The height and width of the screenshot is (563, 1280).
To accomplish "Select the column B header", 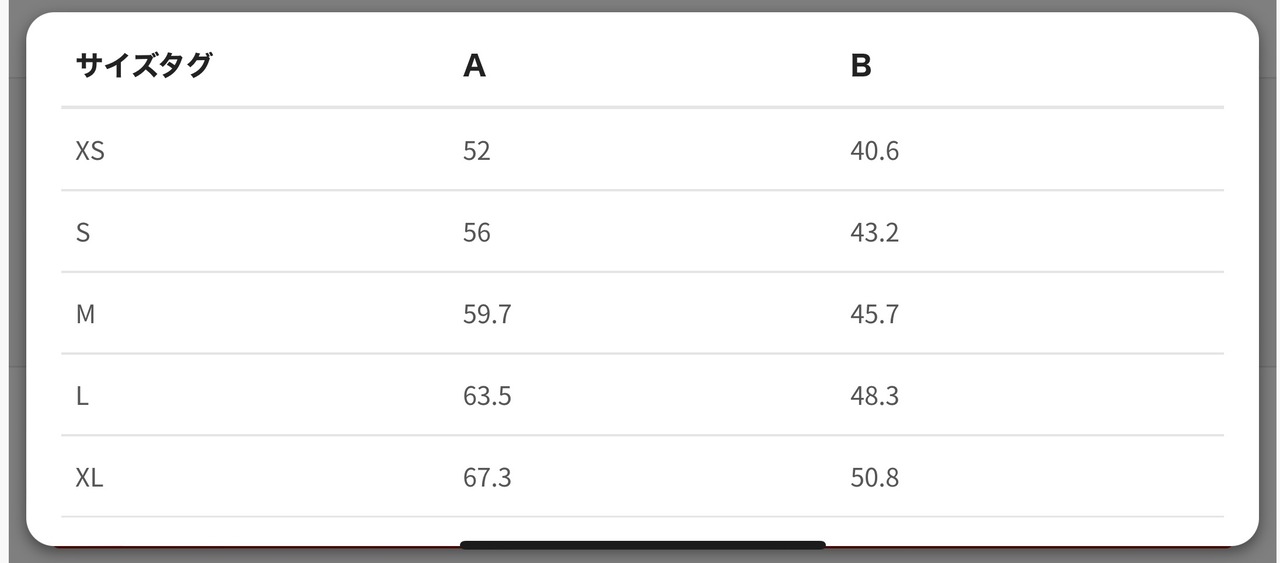I will pos(861,66).
